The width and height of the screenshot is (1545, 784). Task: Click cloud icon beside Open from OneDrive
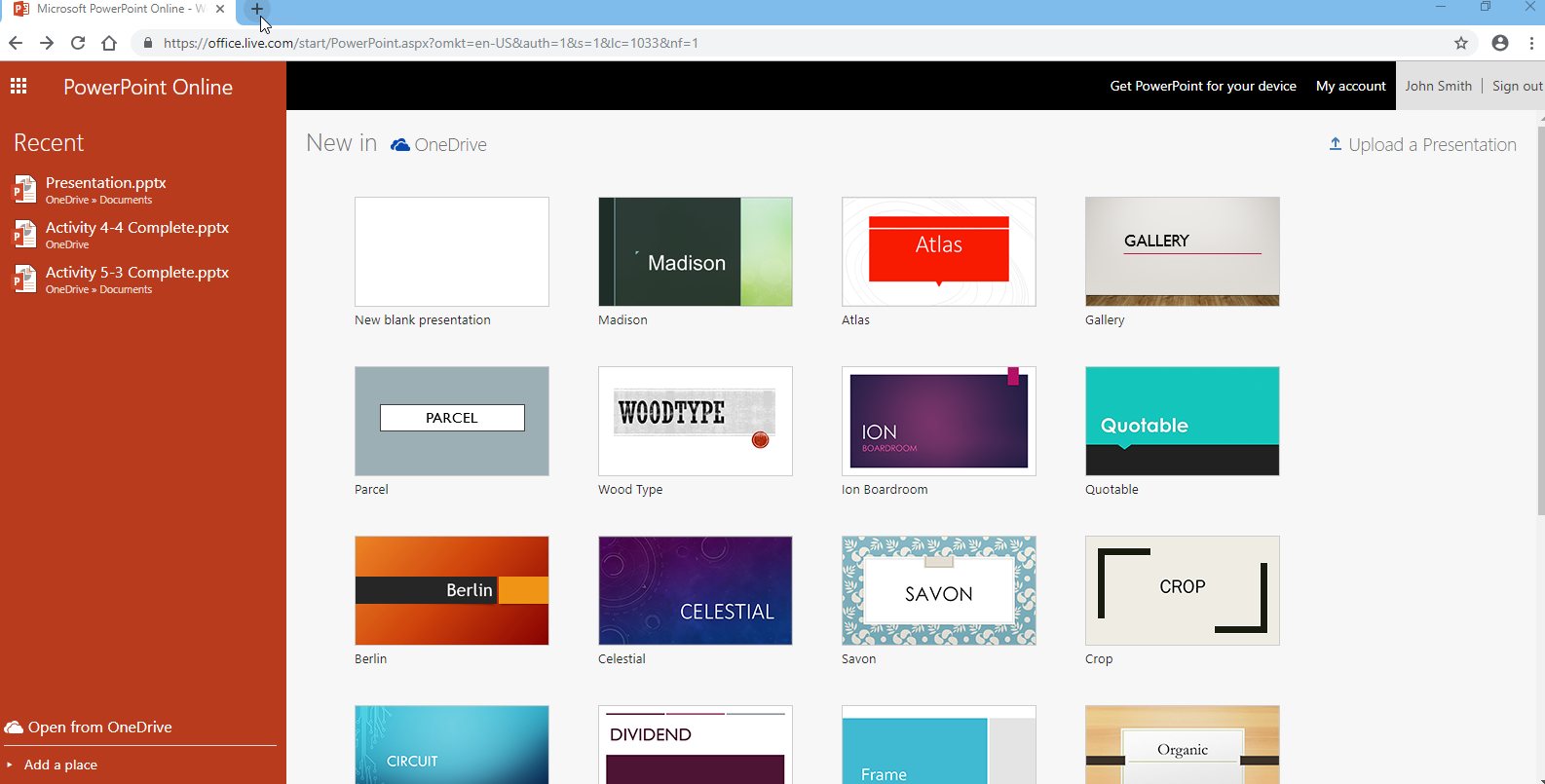[14, 728]
